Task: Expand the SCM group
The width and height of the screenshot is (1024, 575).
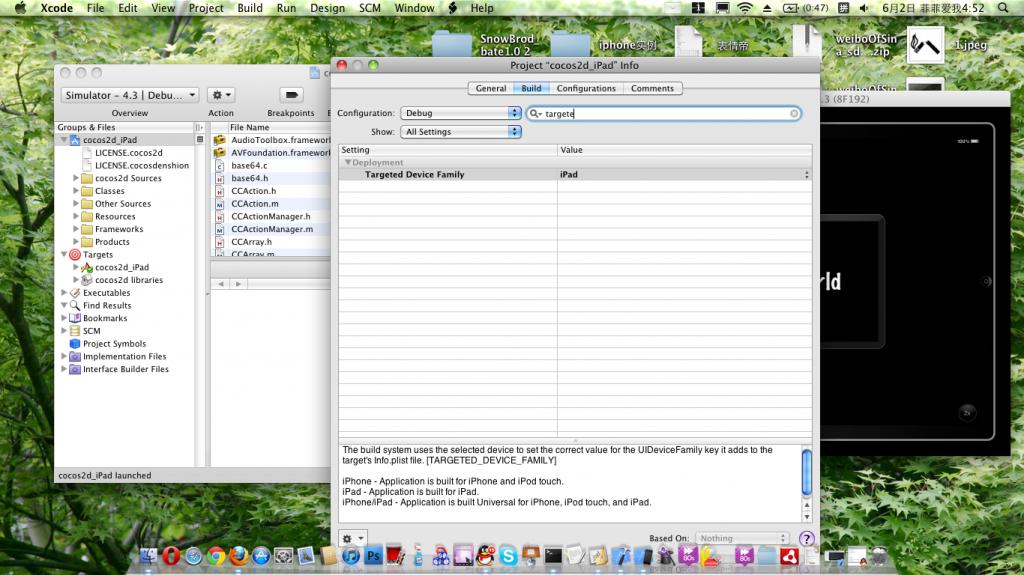Action: click(x=64, y=331)
